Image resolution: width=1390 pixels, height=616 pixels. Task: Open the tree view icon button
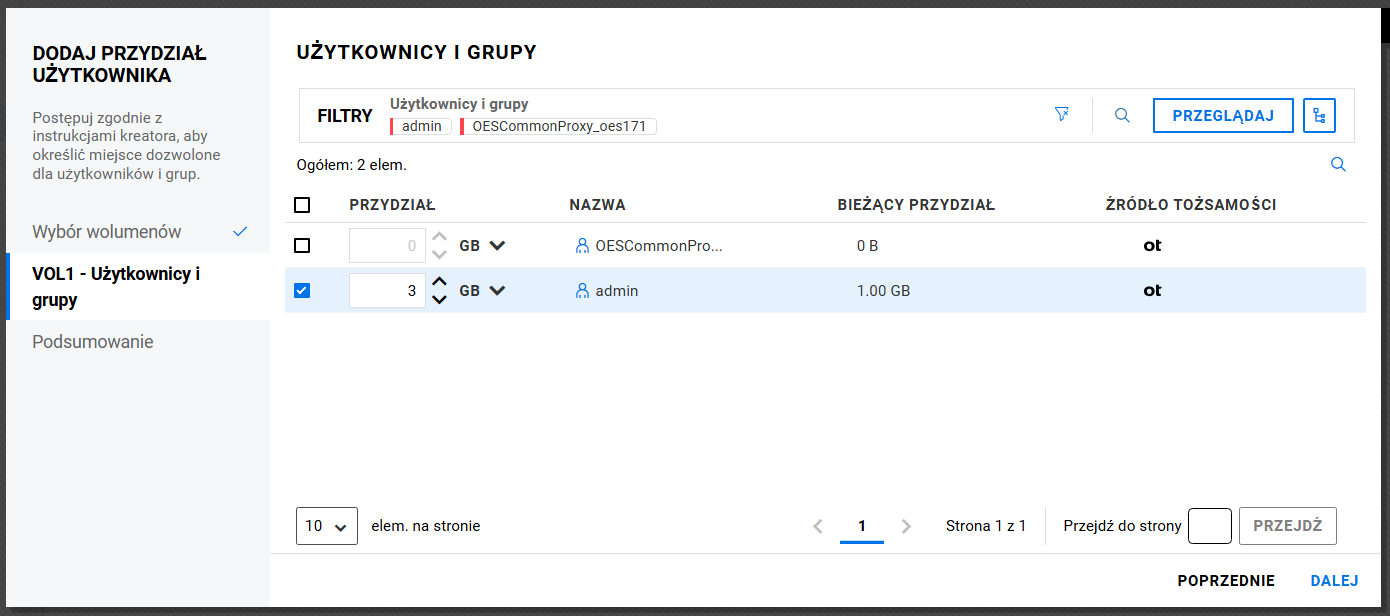pos(1319,115)
